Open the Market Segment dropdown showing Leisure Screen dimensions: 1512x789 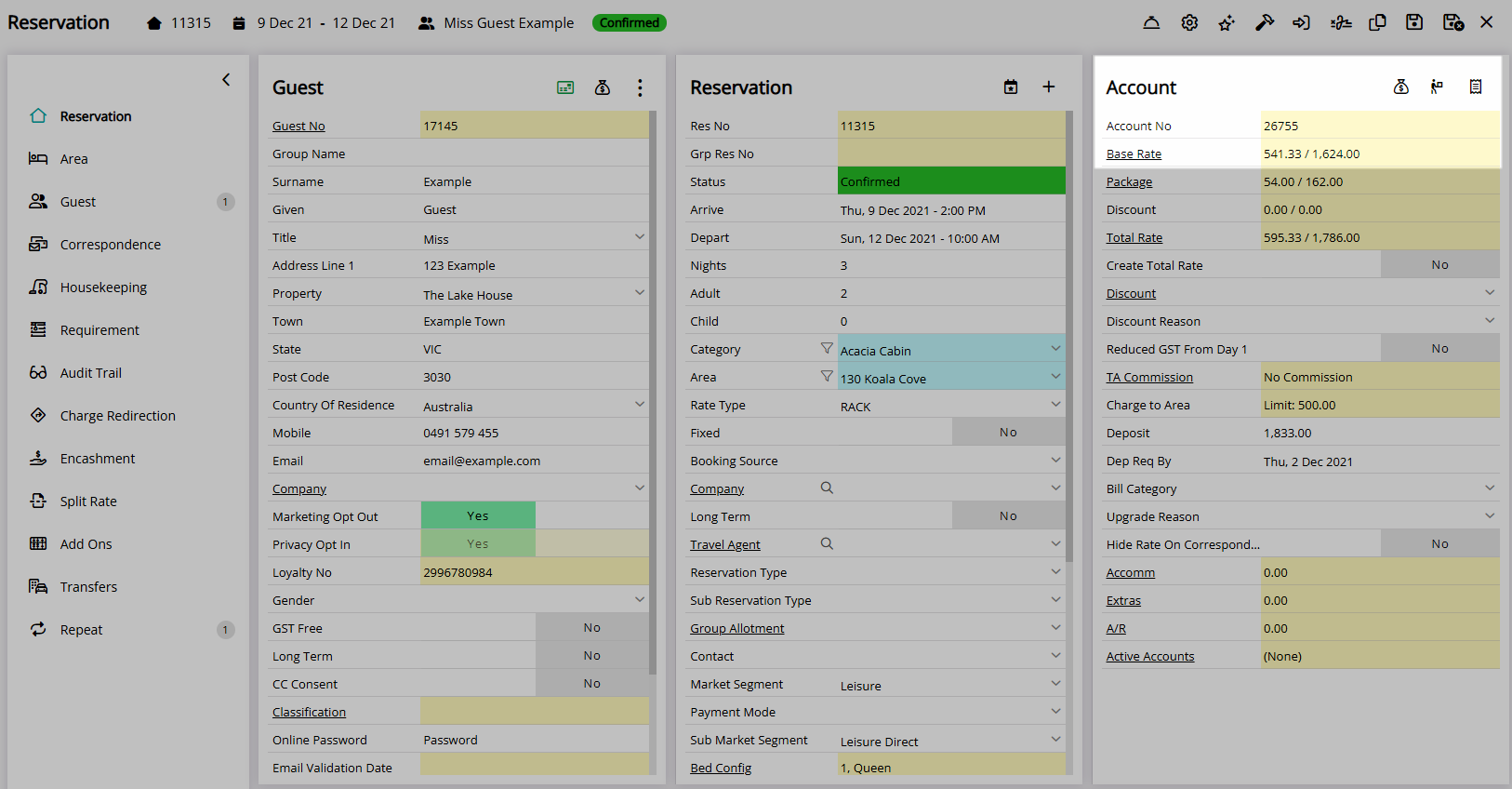click(x=951, y=684)
